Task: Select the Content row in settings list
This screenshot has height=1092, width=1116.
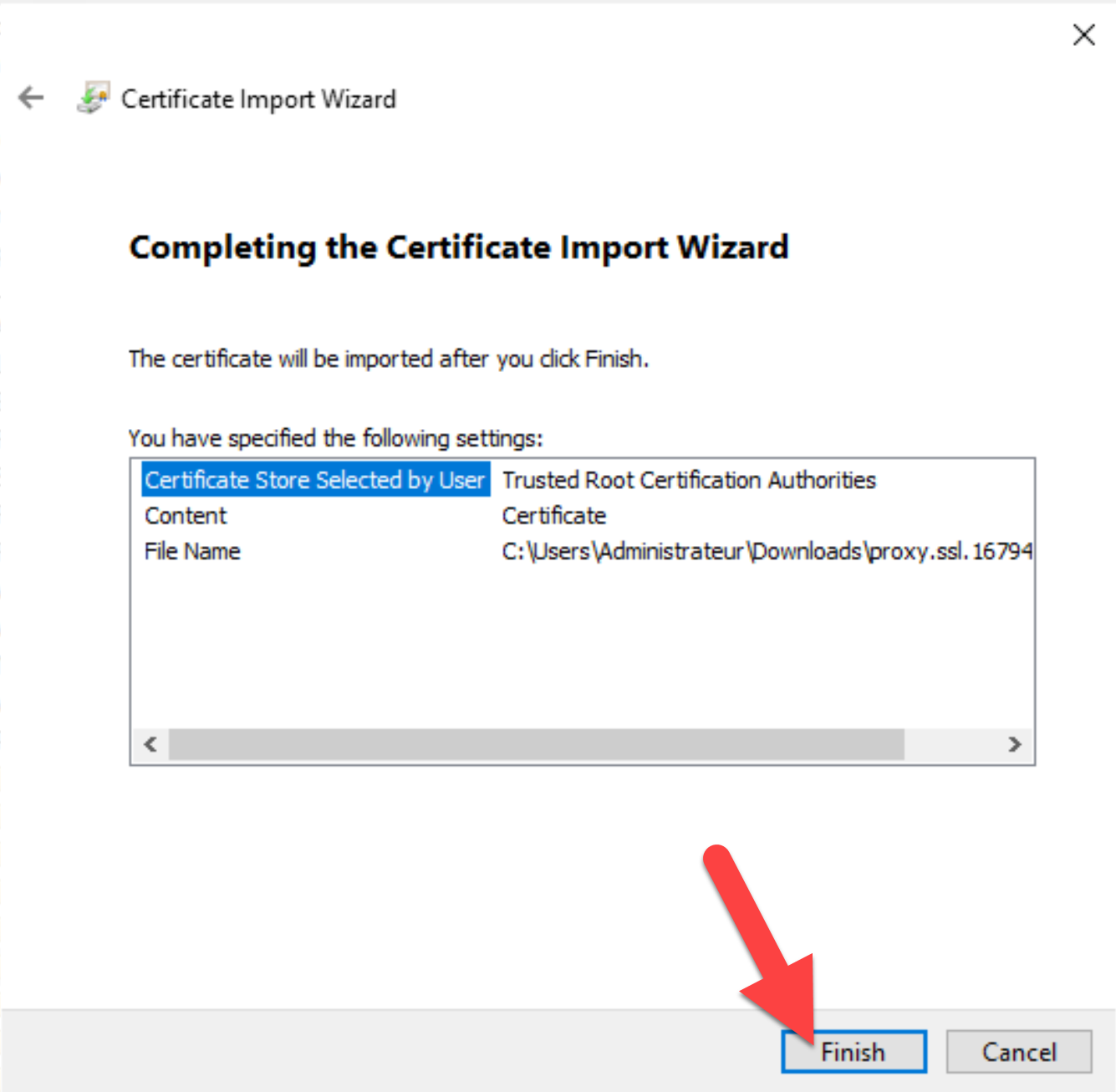Action: [186, 516]
